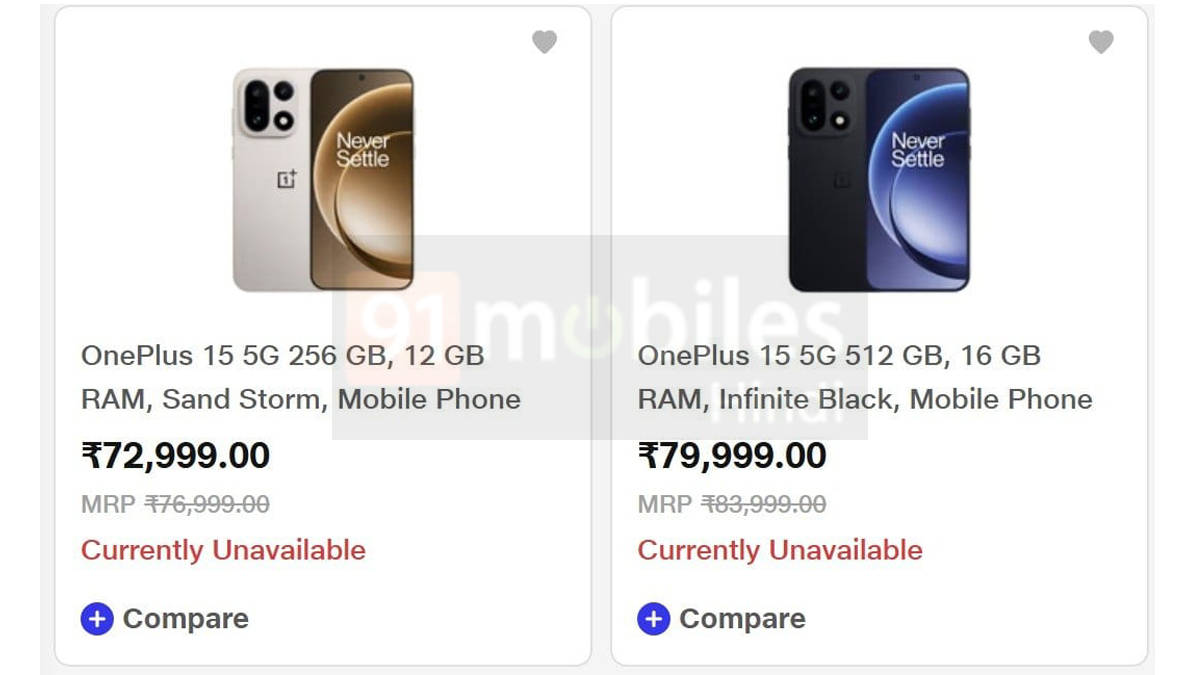This screenshot has height=675, width=1200.
Task: Click the ₹79,999.00 price
Action: [732, 456]
